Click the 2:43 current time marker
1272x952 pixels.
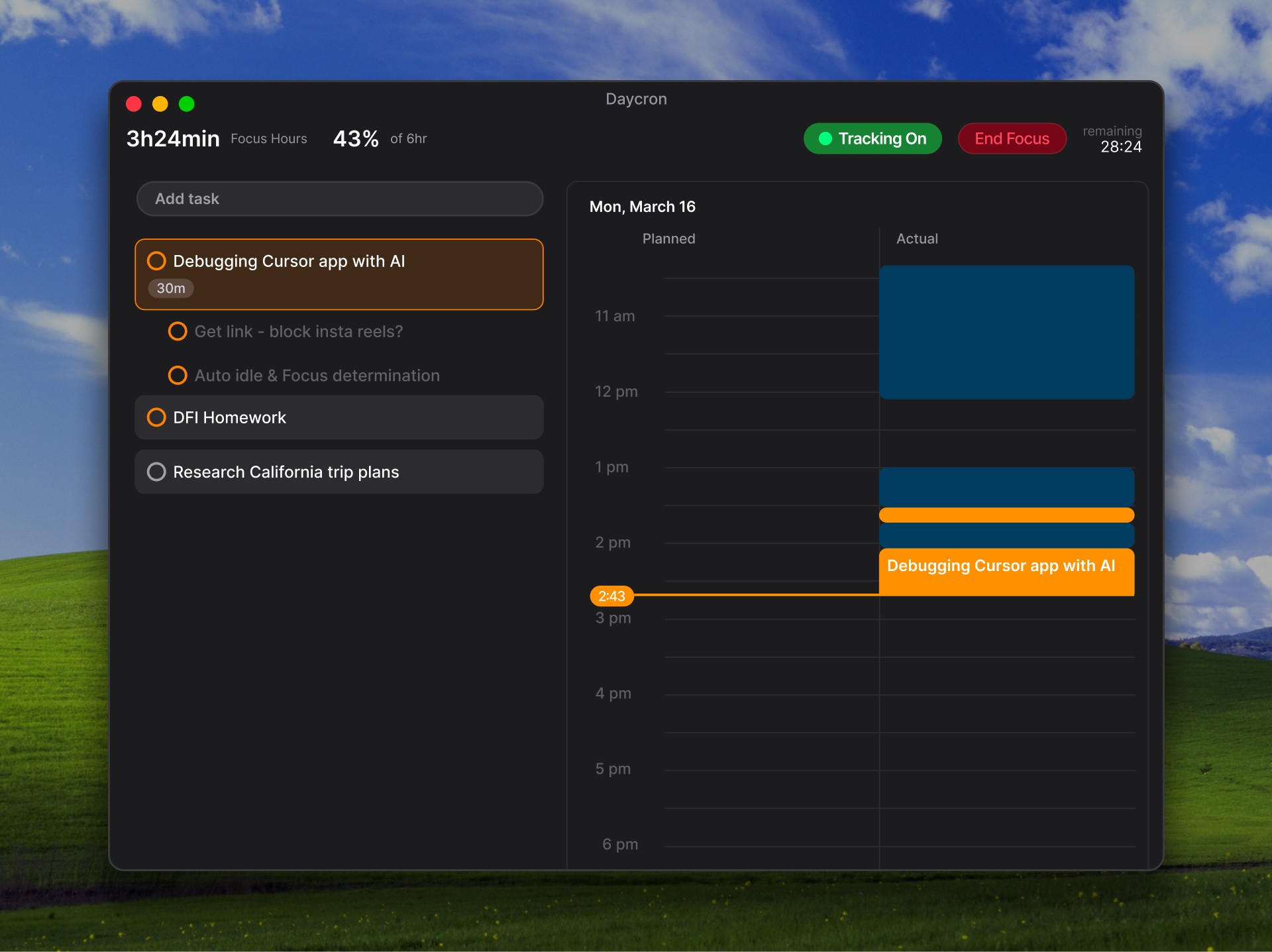coord(611,596)
